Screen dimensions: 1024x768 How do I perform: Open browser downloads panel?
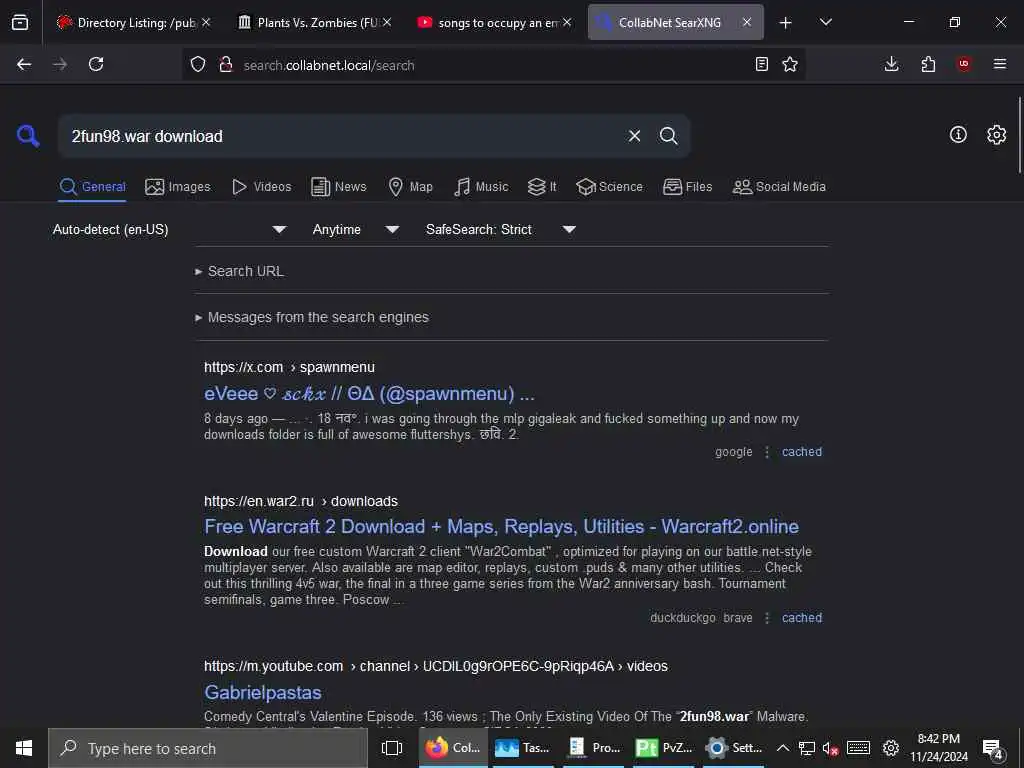[x=891, y=64]
